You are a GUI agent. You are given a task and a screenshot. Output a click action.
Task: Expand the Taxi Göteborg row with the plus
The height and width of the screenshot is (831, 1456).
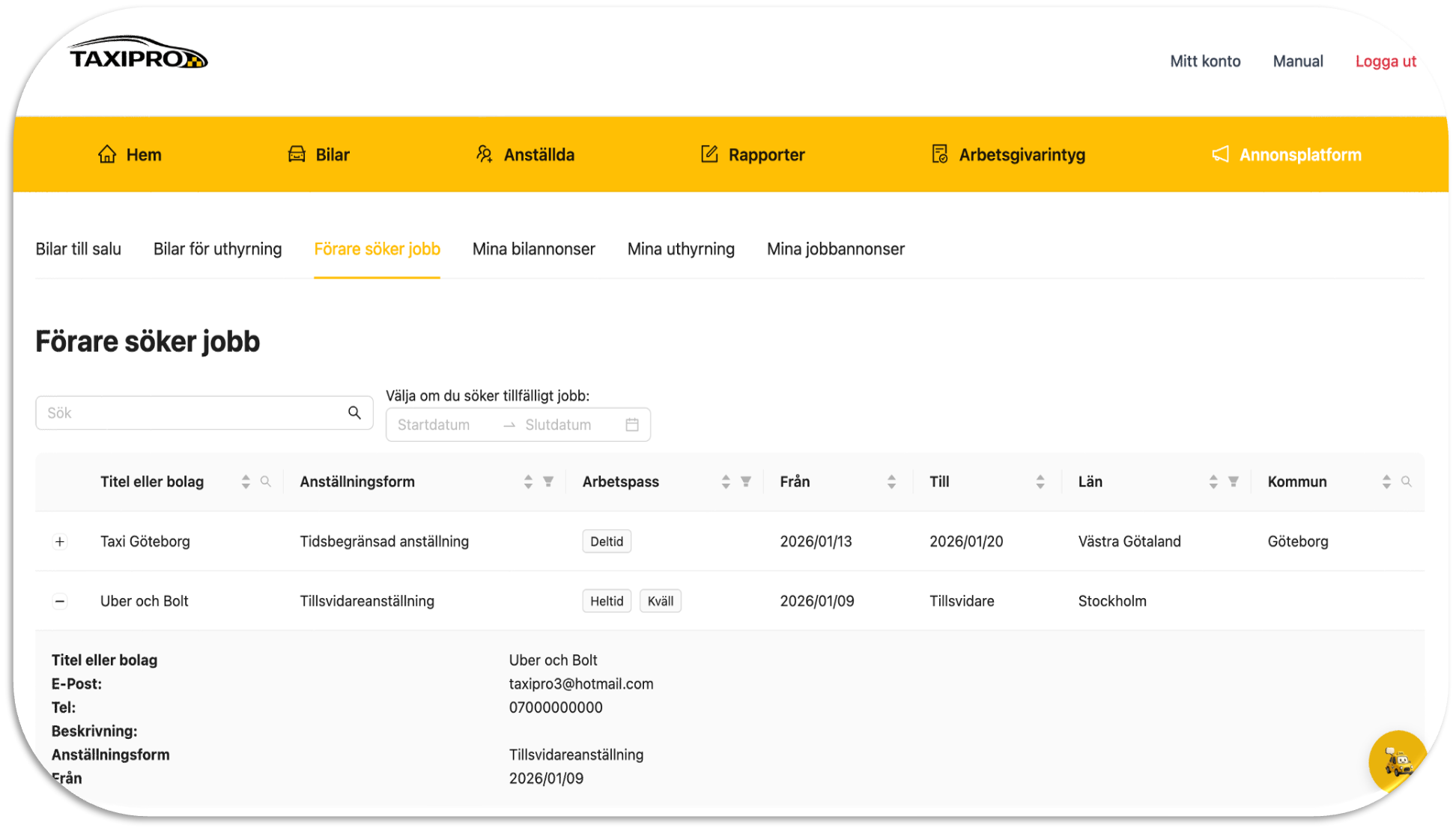(x=60, y=541)
